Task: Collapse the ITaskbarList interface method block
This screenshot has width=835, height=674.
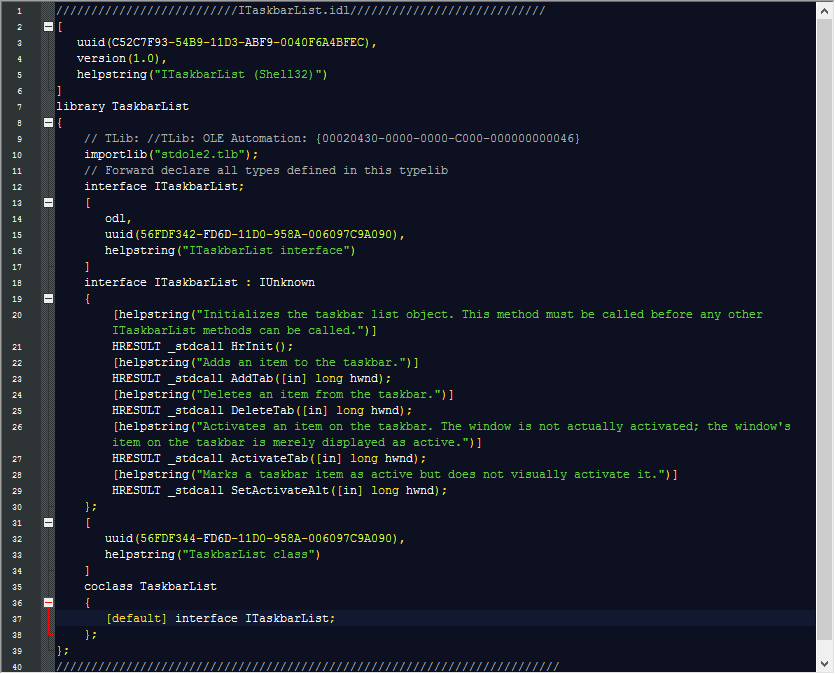Action: pyautogui.click(x=47, y=298)
